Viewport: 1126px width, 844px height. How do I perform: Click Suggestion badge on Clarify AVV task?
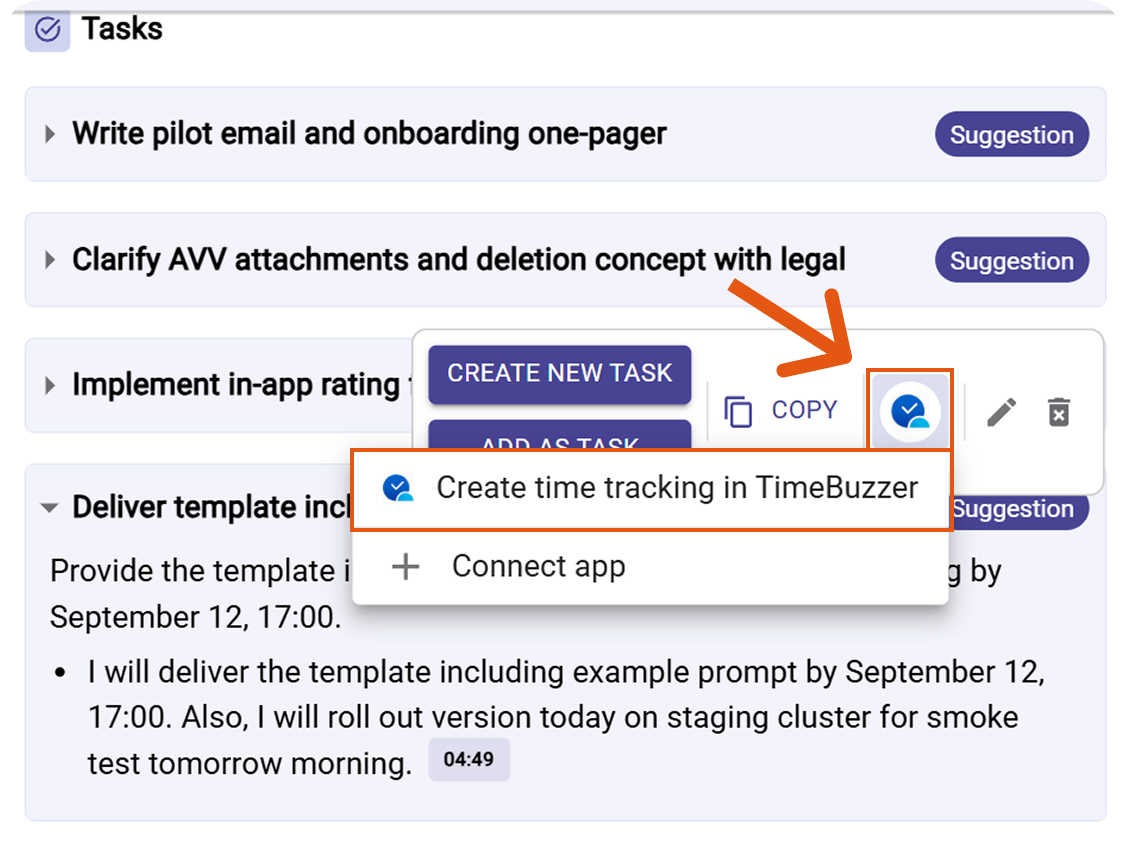tap(1011, 261)
